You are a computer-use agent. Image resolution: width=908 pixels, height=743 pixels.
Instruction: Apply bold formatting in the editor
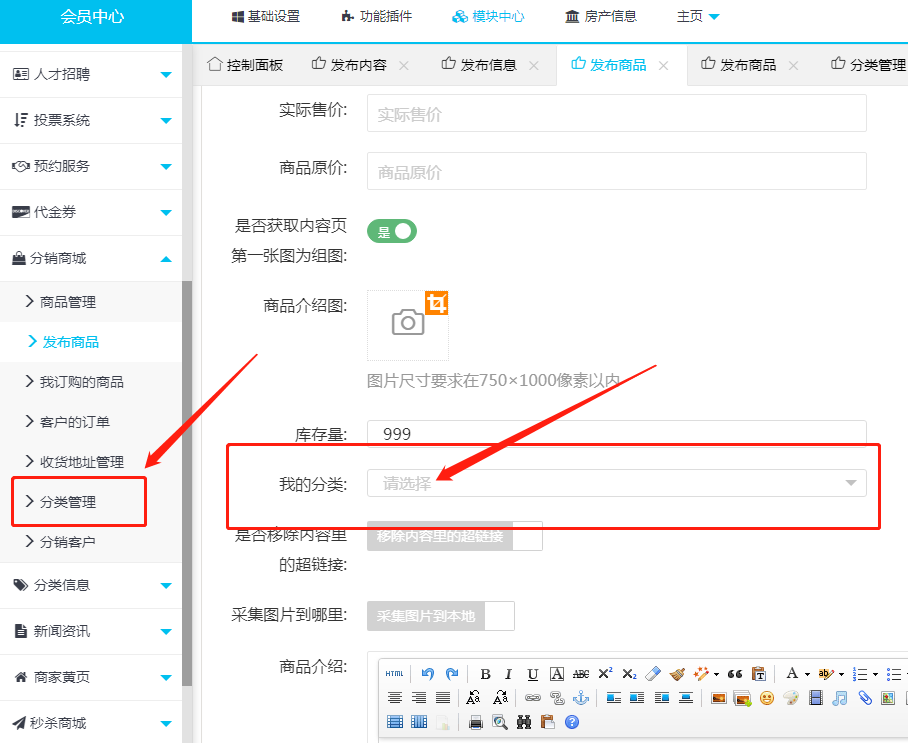tap(485, 674)
